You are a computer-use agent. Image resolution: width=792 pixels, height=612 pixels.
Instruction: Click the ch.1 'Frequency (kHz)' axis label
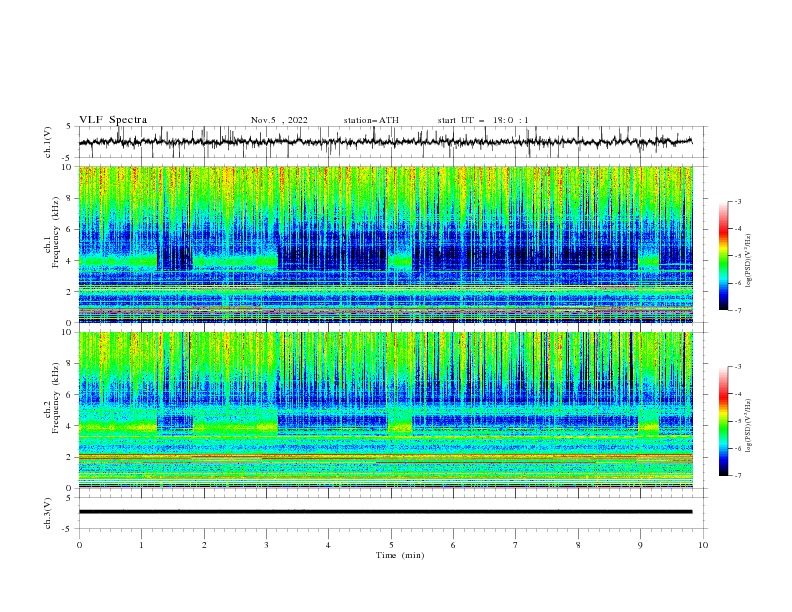pos(56,232)
